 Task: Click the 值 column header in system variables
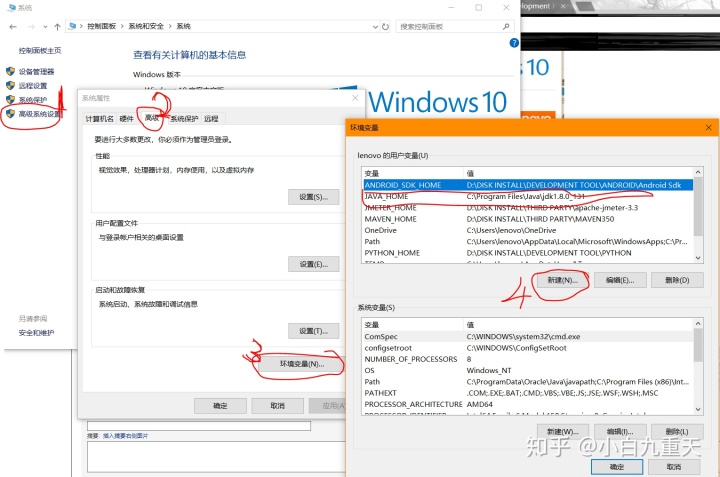tap(579, 325)
